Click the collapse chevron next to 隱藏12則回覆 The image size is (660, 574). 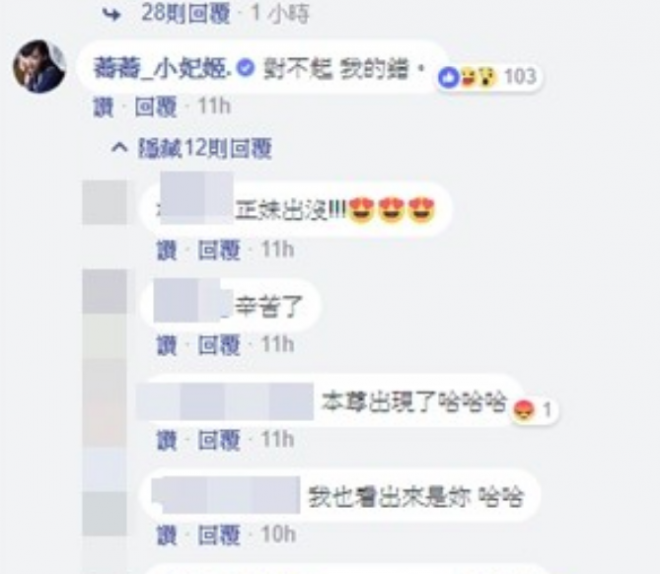point(119,148)
